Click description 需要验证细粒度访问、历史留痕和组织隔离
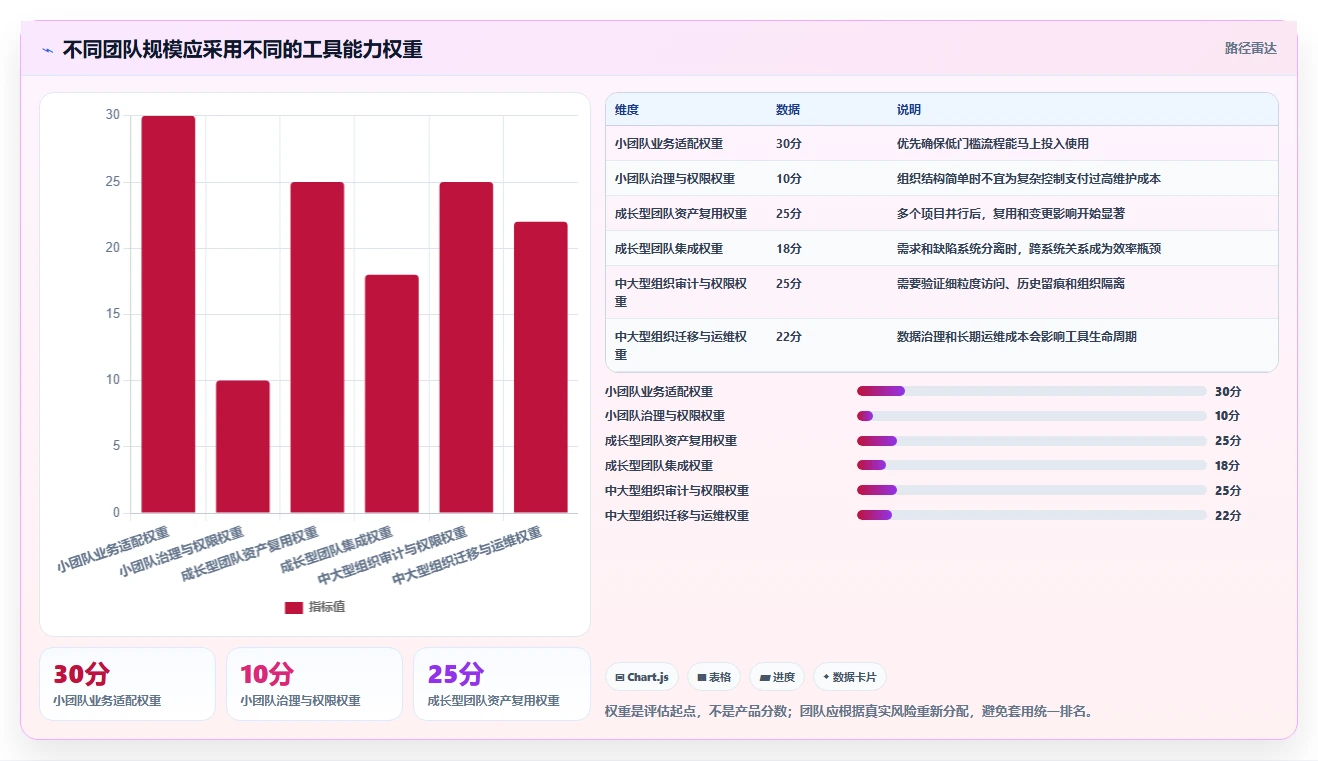This screenshot has height=761, width=1318. 1011,284
